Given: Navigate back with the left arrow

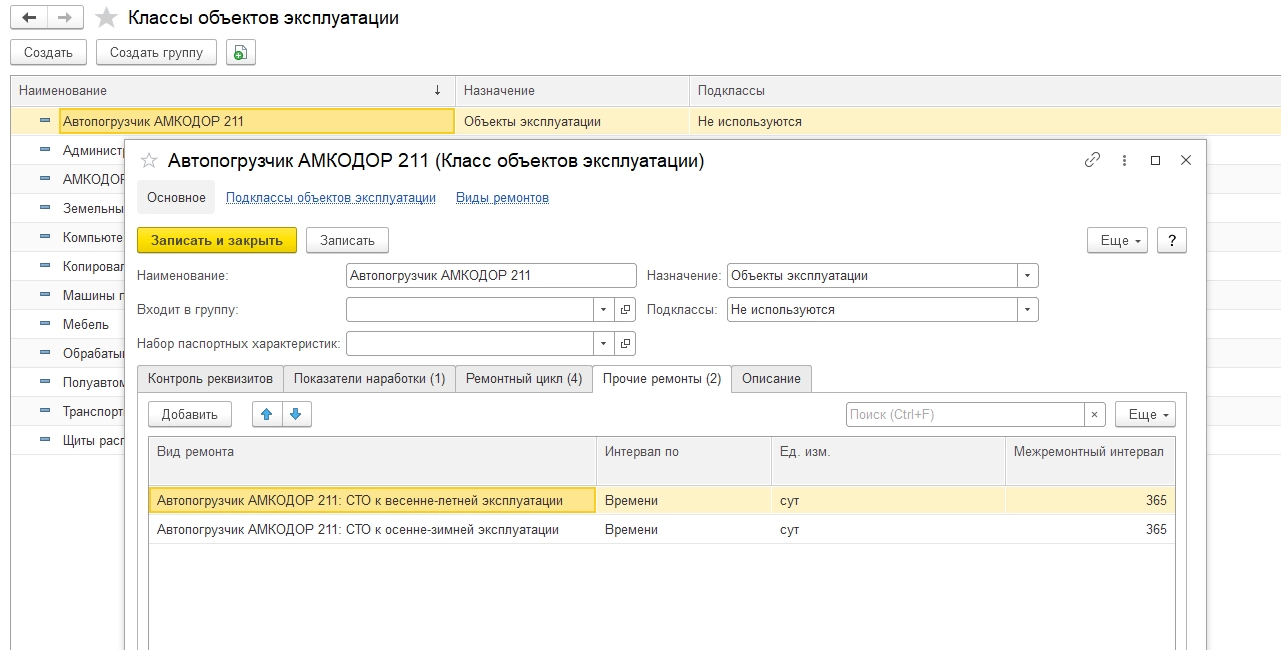Looking at the screenshot, I should [x=30, y=18].
